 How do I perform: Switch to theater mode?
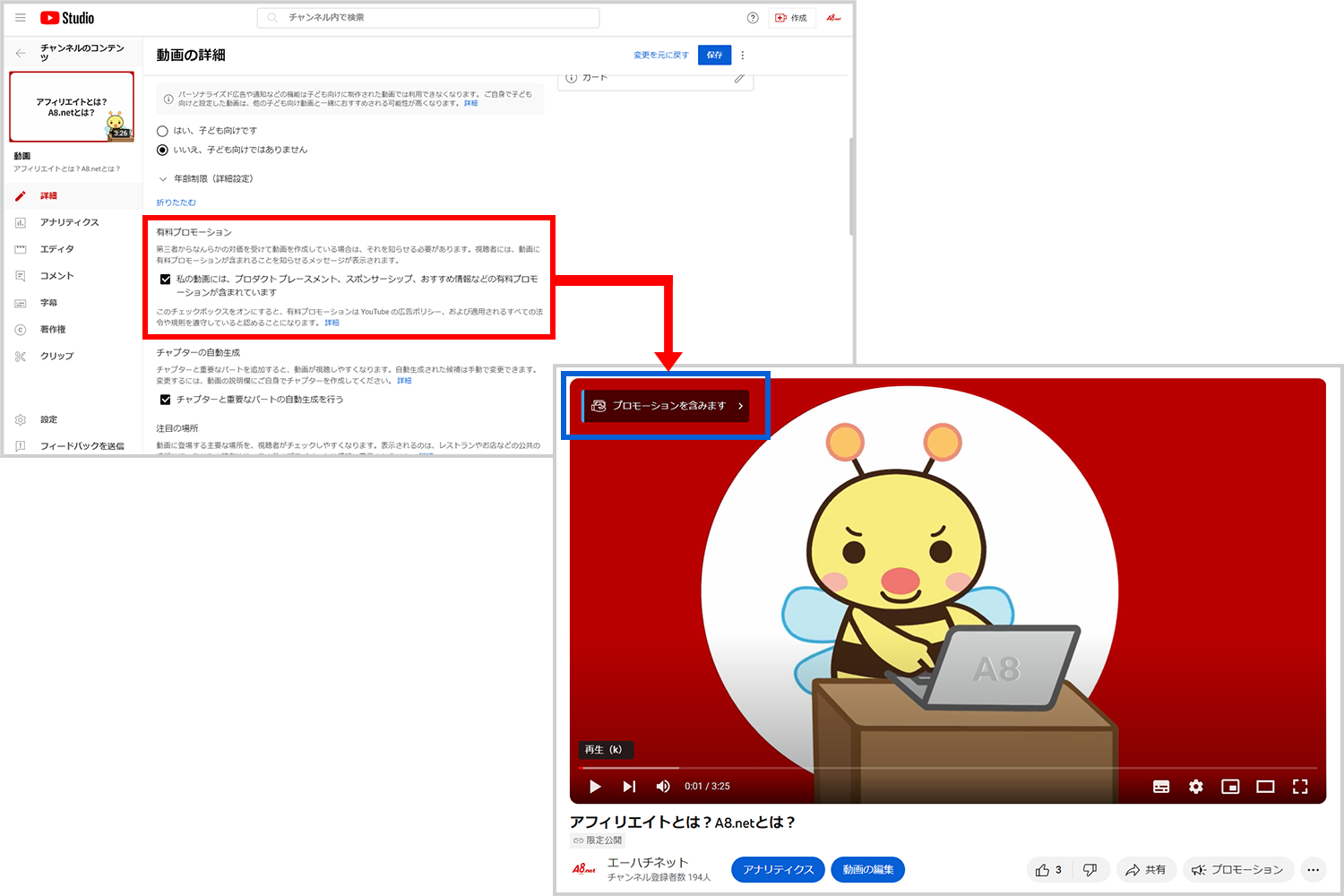1265,787
